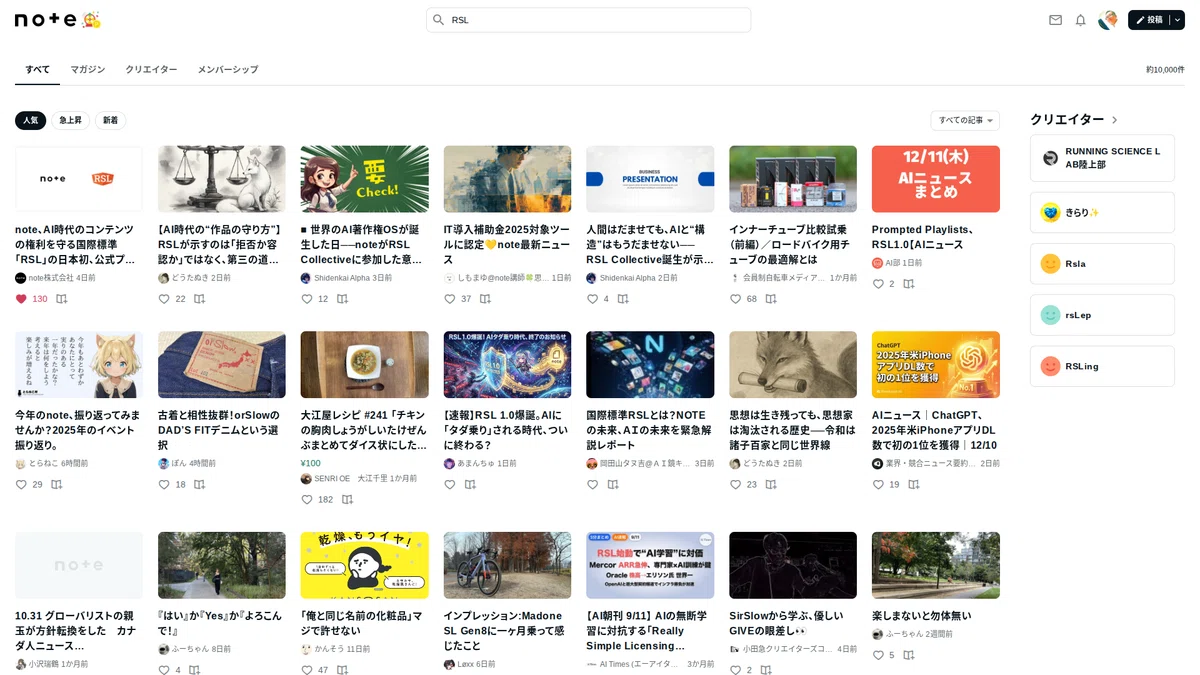Open creator RSLing profile card
1200x675 pixels.
[1102, 366]
